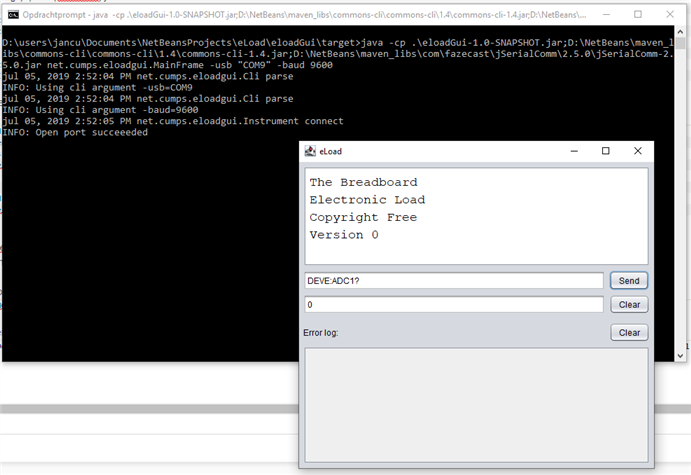Click 'INFO: Using cli argument -usb=COM9' console line
Viewport: 691px width, 475px height.
coord(97,87)
